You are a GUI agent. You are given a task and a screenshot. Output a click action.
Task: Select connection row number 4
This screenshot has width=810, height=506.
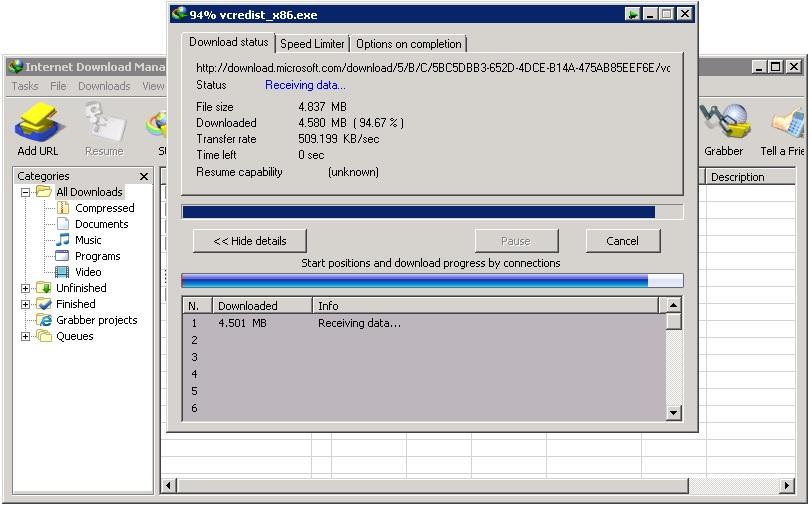(425, 374)
